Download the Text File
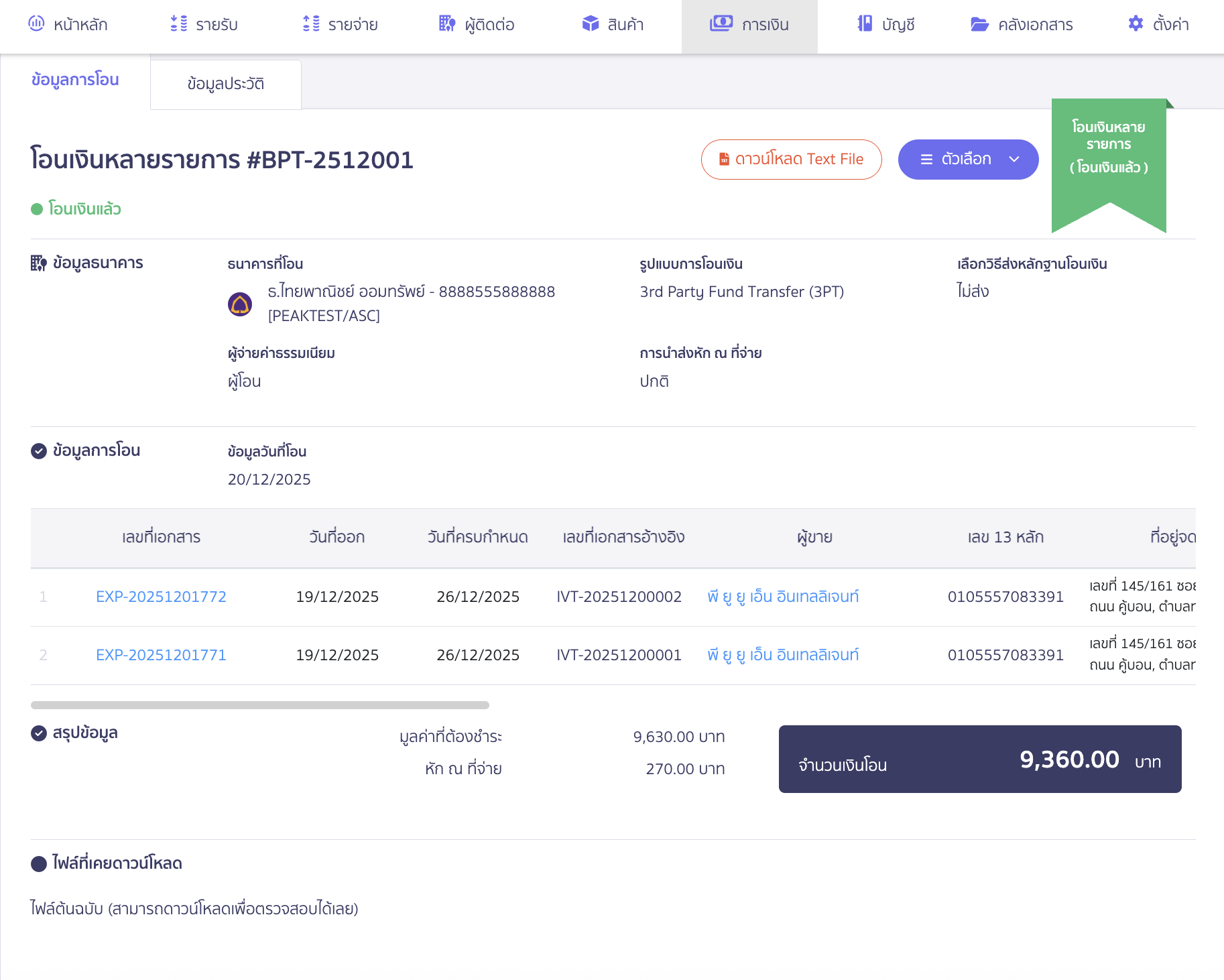The width and height of the screenshot is (1224, 980). (x=791, y=160)
